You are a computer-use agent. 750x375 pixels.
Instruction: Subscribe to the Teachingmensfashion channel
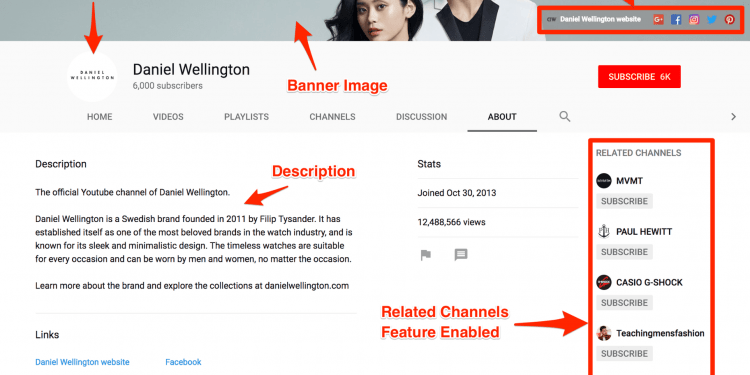pyautogui.click(x=624, y=353)
